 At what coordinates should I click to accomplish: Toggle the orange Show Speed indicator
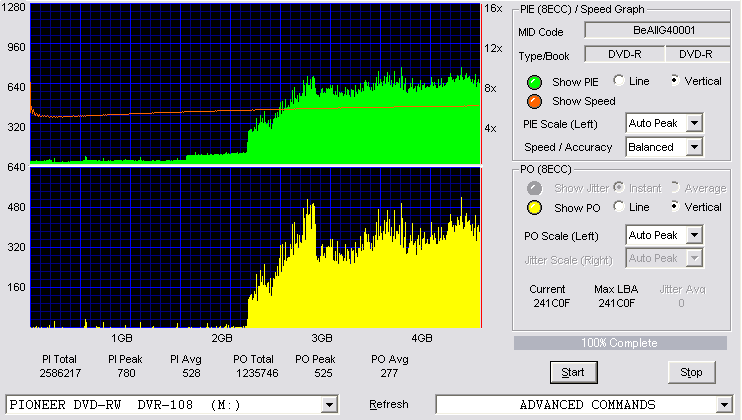coord(534,101)
